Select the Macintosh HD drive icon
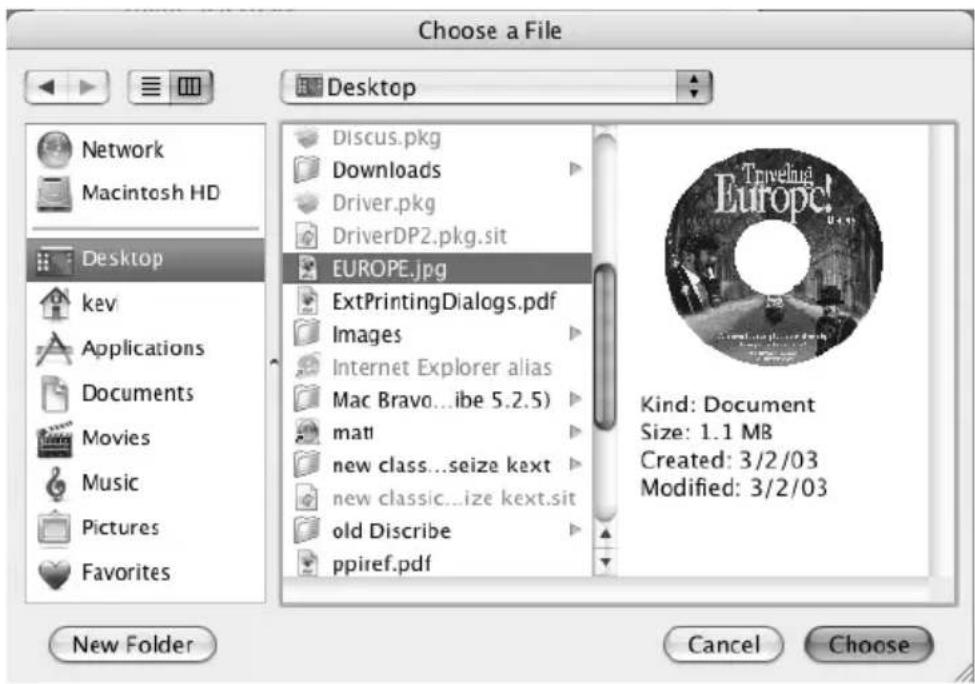 point(55,193)
